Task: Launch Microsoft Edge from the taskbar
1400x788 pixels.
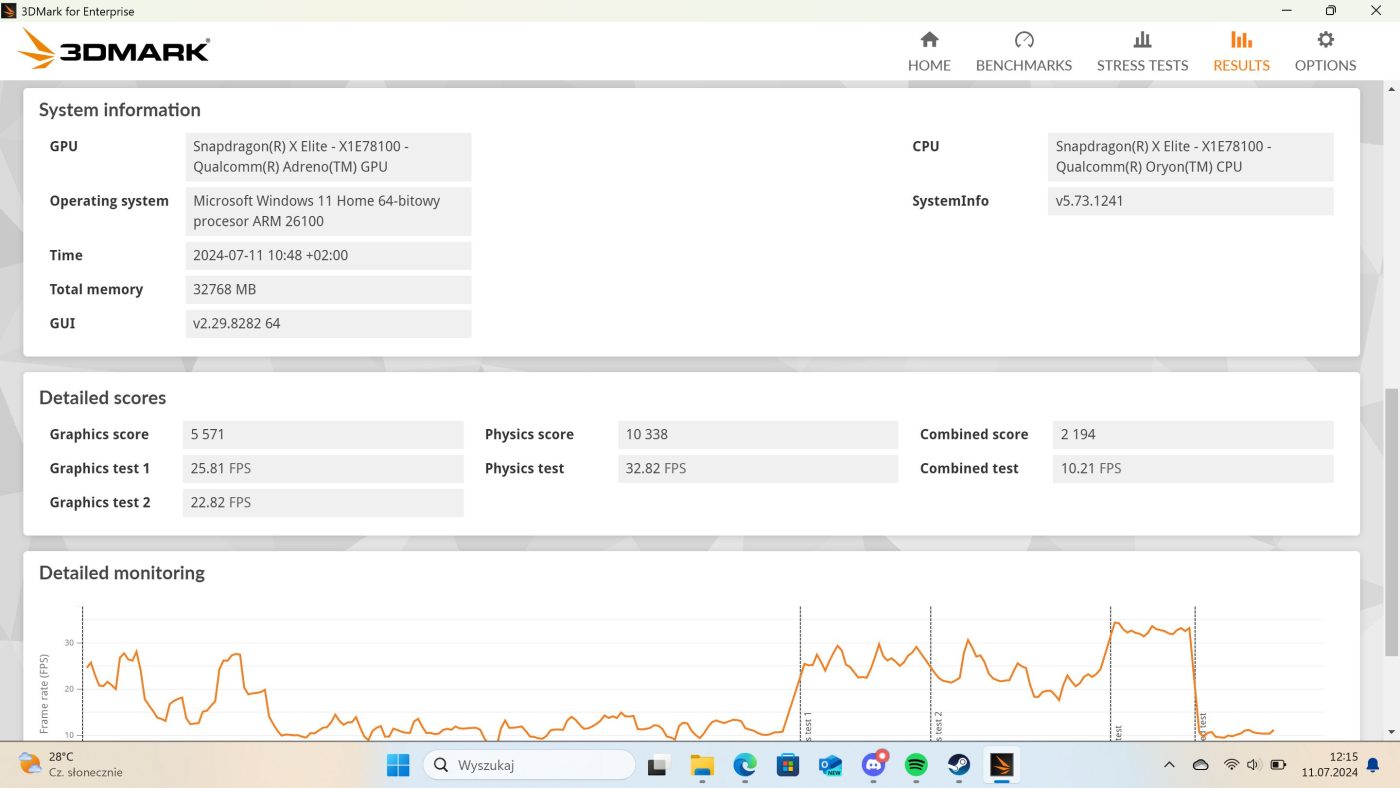Action: click(x=745, y=765)
